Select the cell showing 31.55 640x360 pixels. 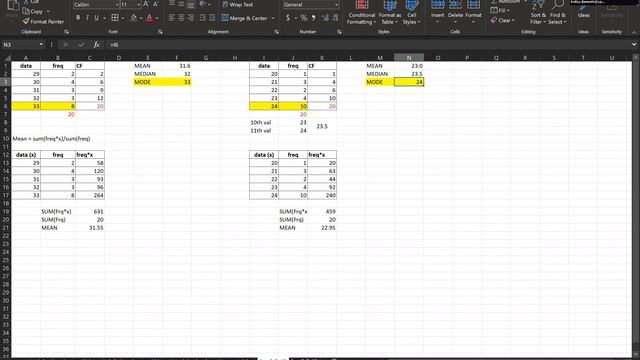click(x=90, y=228)
